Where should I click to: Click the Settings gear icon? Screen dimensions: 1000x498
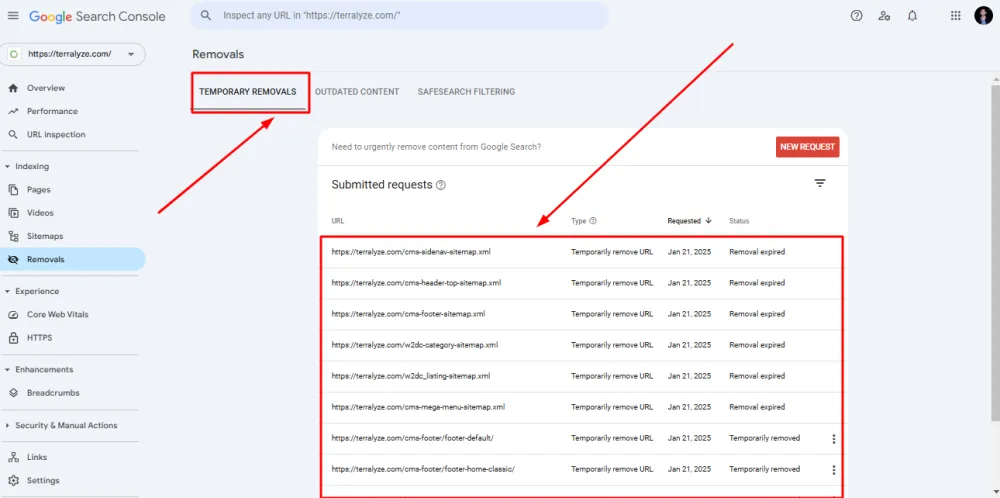tap(13, 481)
